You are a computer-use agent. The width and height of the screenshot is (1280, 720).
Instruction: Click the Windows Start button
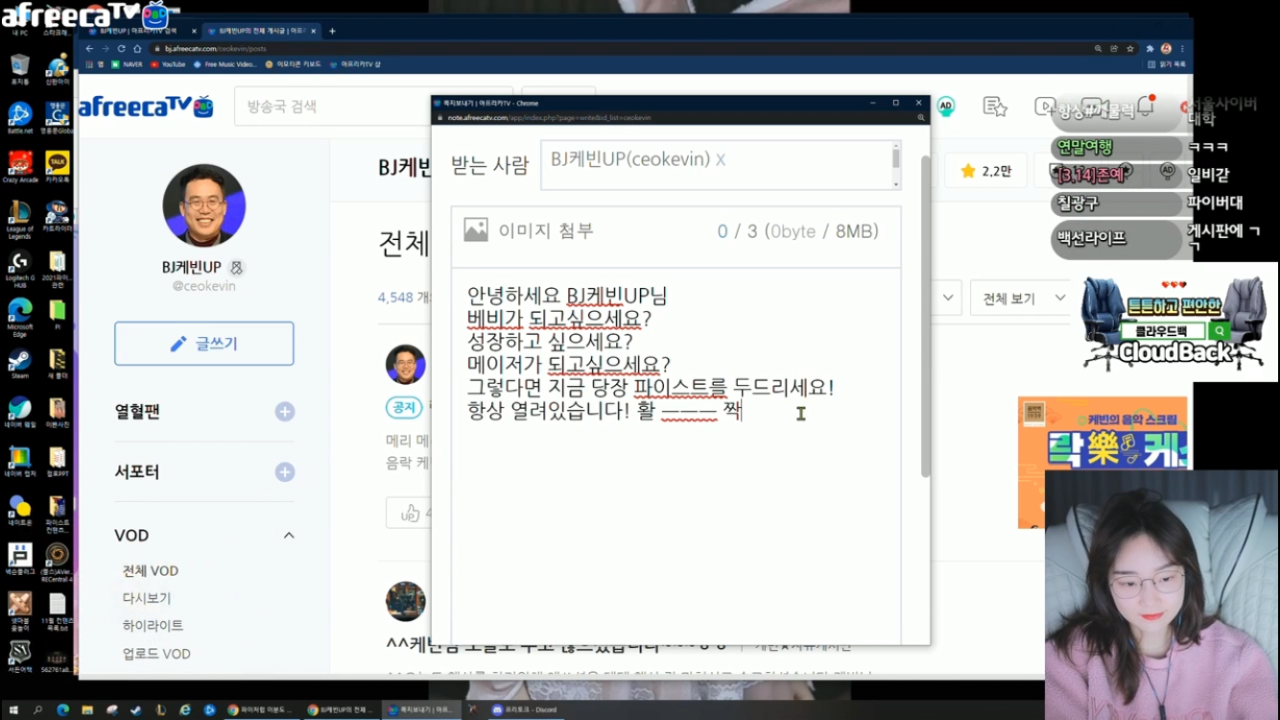(x=12, y=709)
